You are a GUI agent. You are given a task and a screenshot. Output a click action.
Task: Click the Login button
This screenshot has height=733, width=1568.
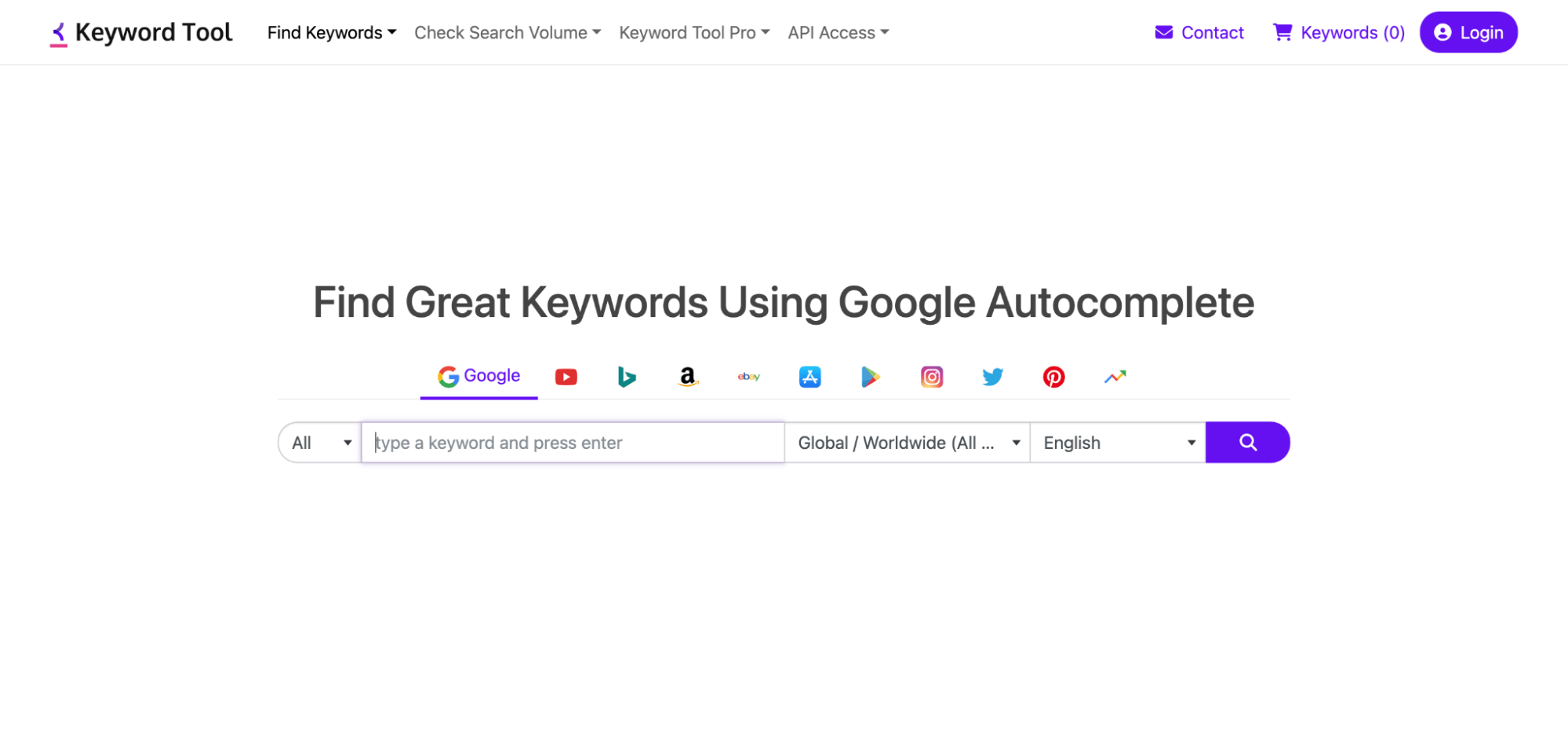click(1468, 33)
